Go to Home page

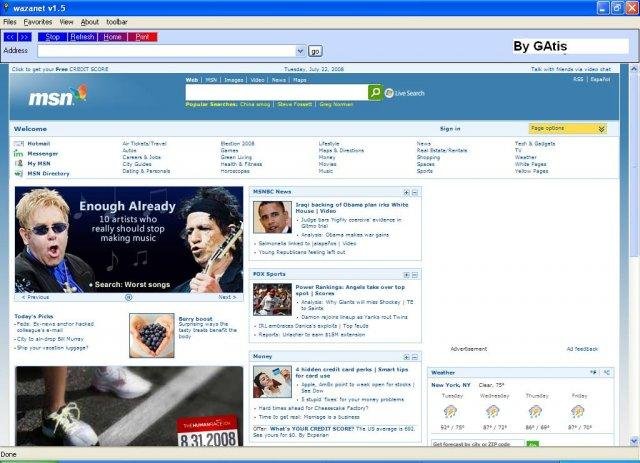coord(113,37)
